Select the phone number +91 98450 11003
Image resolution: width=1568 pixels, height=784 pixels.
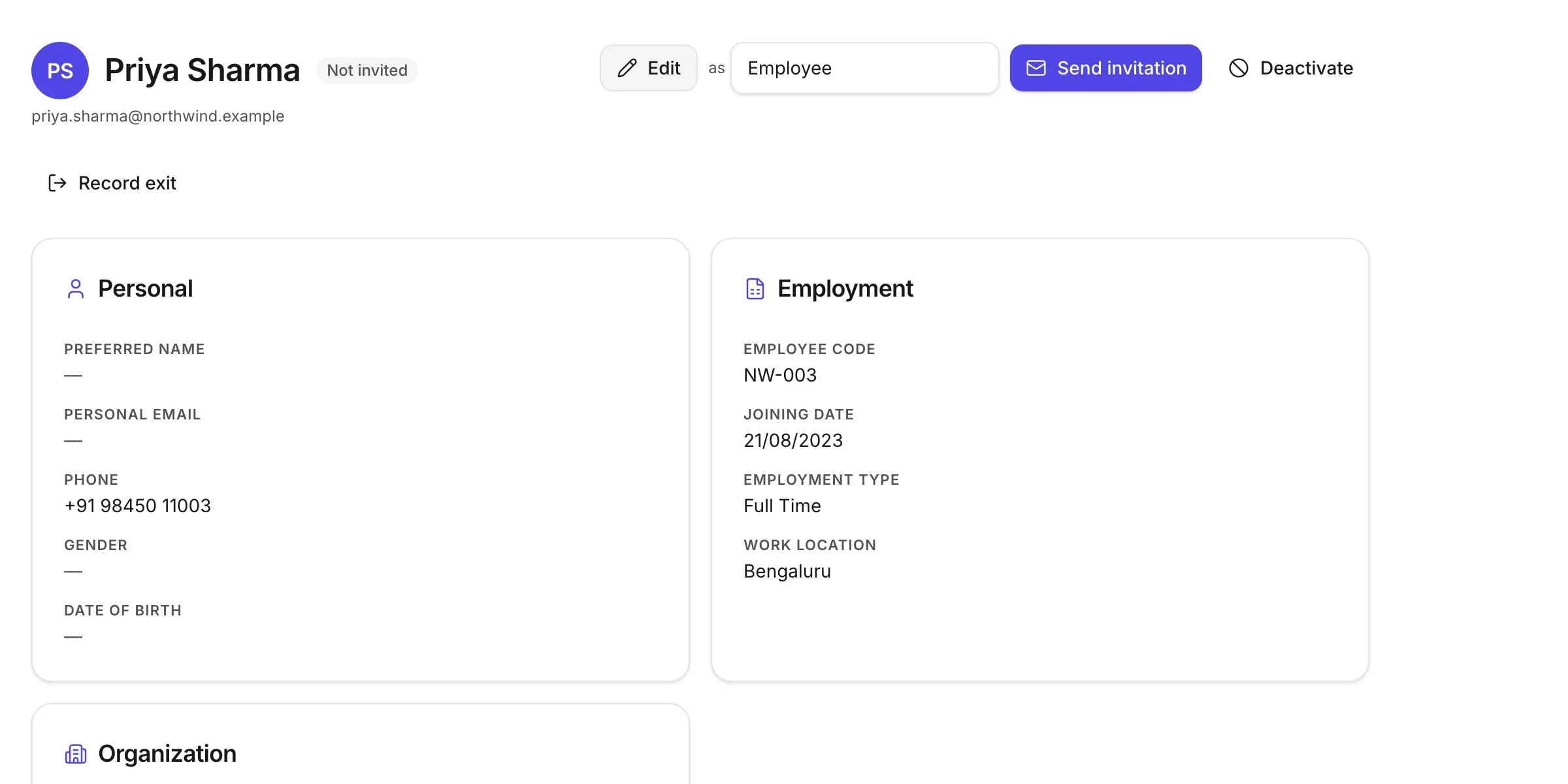pyautogui.click(x=137, y=506)
